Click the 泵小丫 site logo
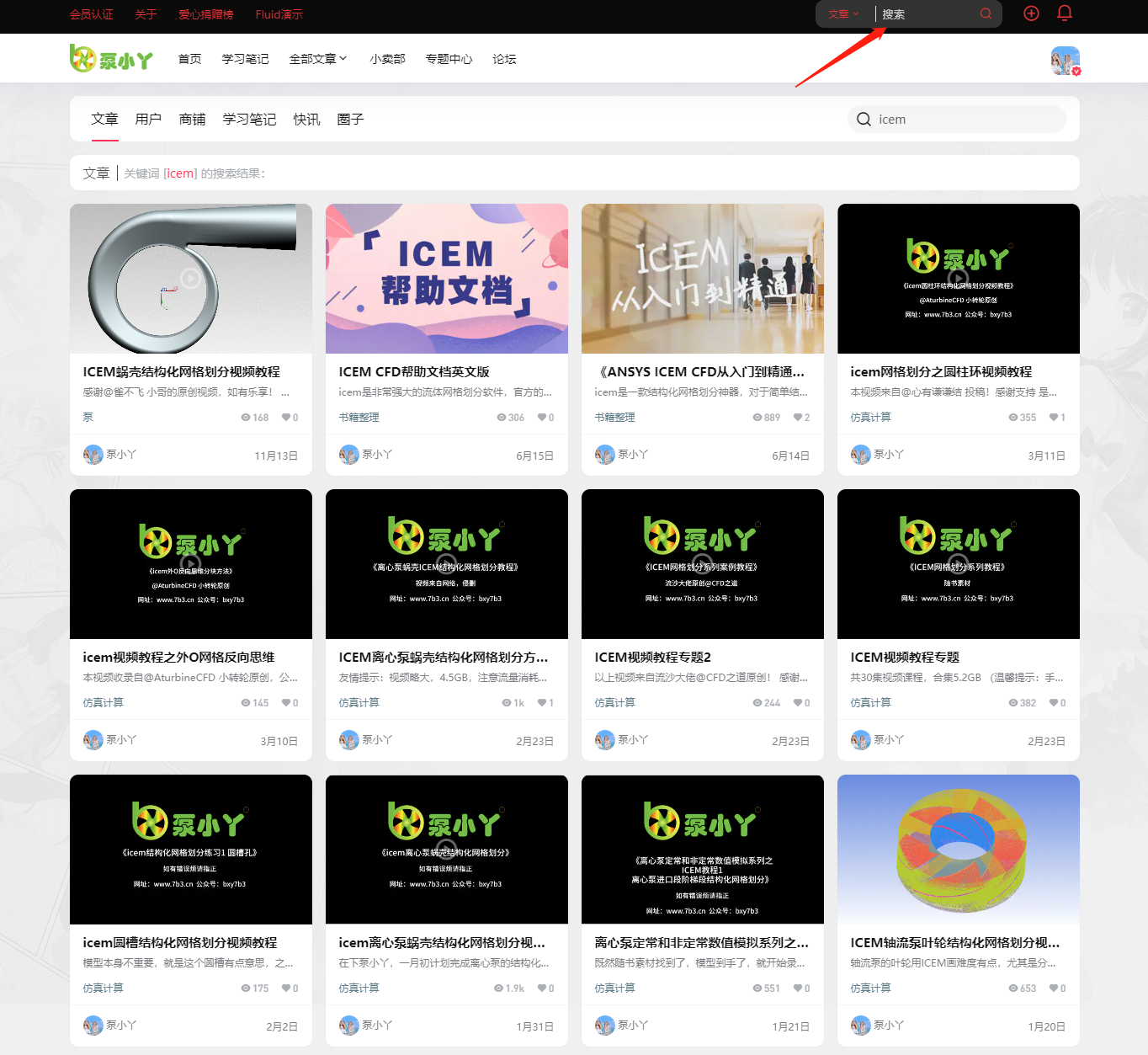This screenshot has width=1148, height=1055. pyautogui.click(x=112, y=58)
